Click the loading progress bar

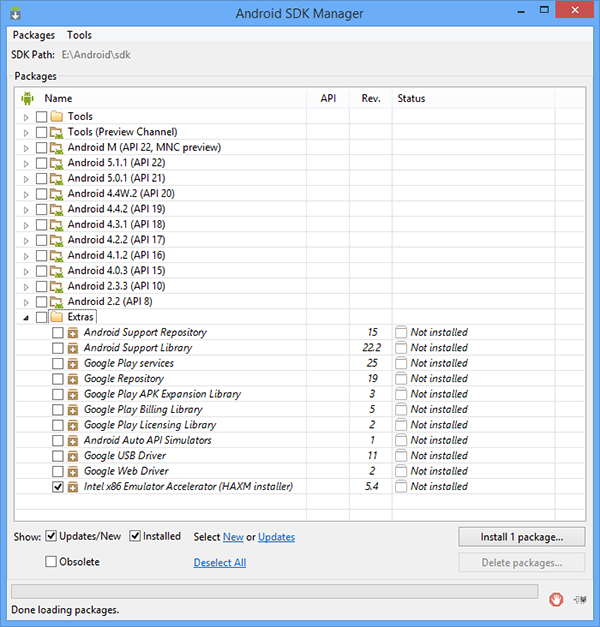point(274,591)
